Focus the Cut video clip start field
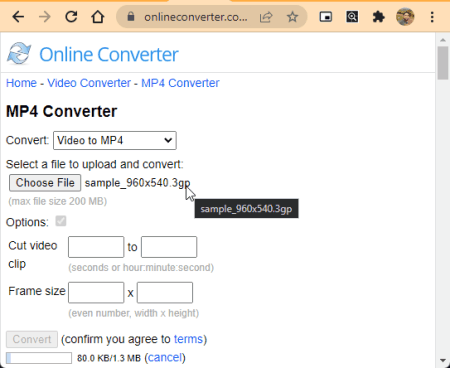 point(96,247)
